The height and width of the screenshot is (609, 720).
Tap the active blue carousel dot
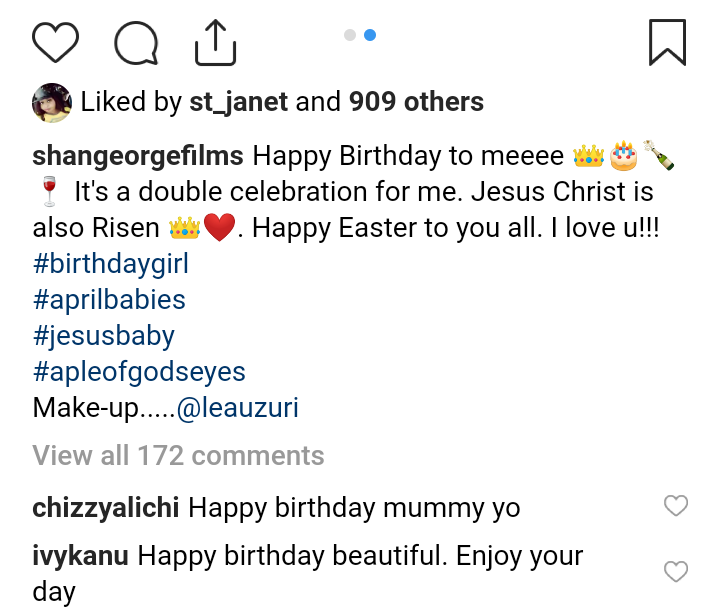[370, 35]
